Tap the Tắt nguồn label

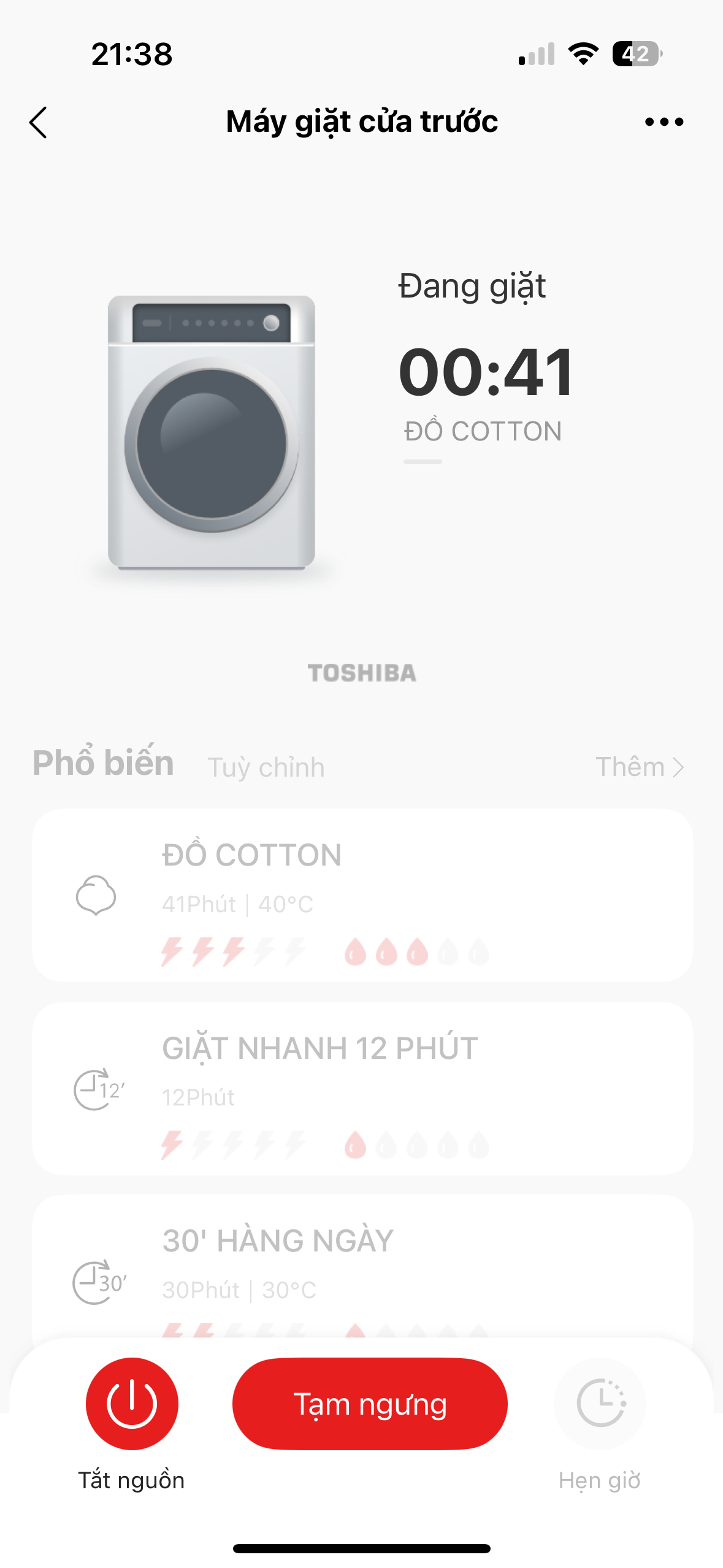click(x=131, y=1480)
